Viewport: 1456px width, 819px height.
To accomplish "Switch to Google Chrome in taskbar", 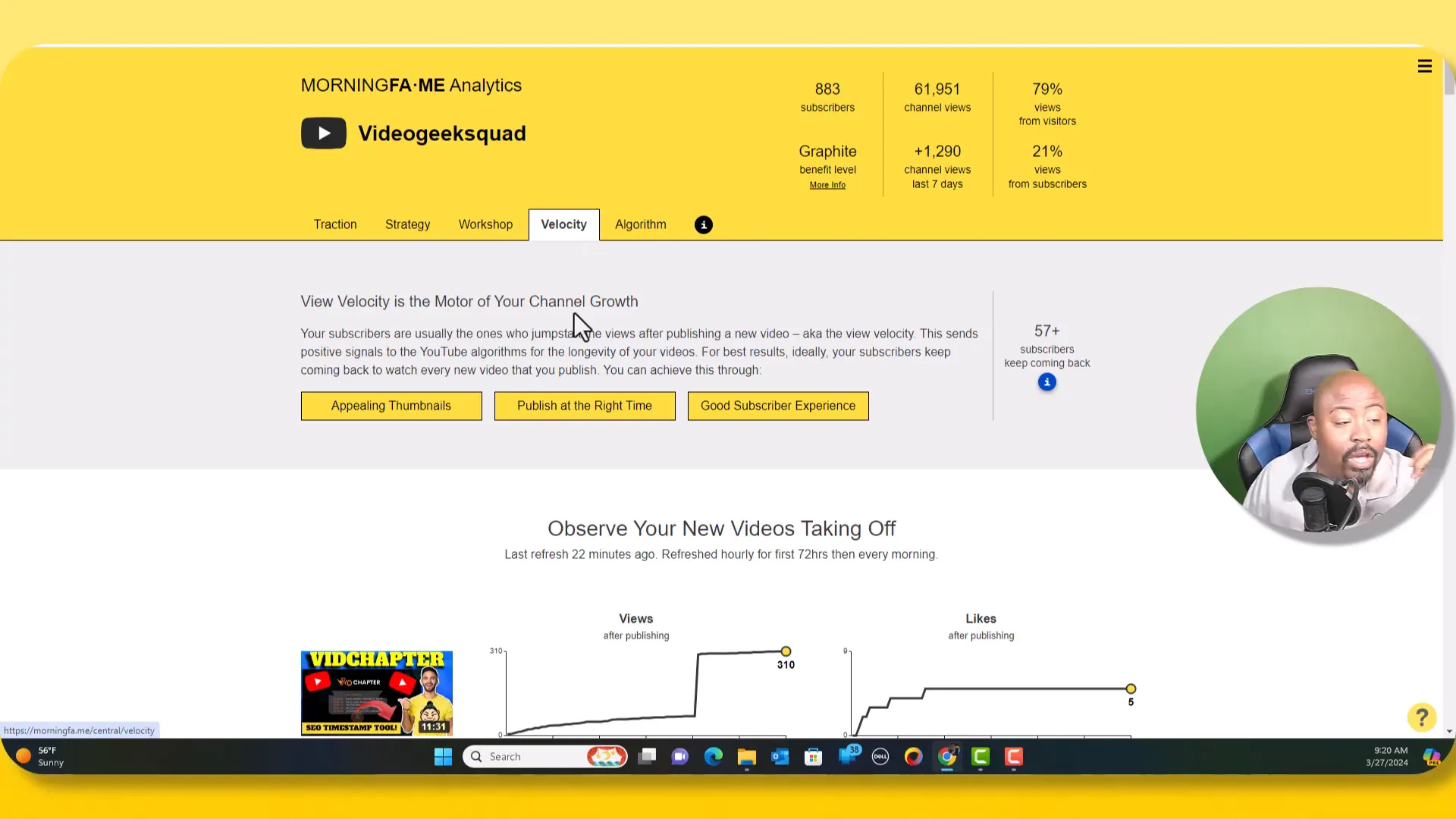I will (x=947, y=757).
